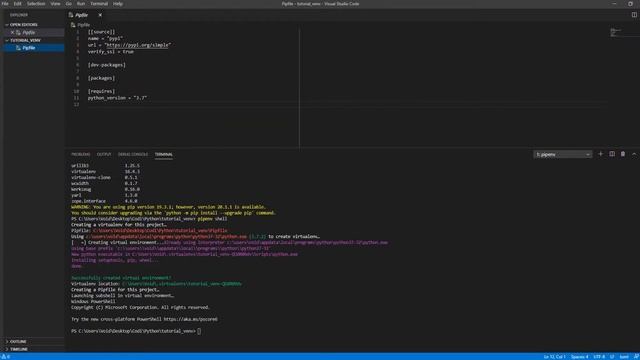Expand the Timeline section
The image size is (640, 360).
click(x=19, y=349)
